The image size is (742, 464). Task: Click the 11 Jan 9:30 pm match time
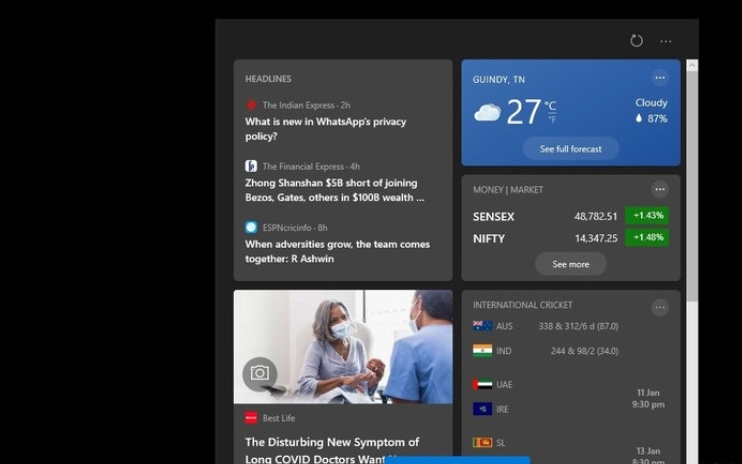[648, 398]
